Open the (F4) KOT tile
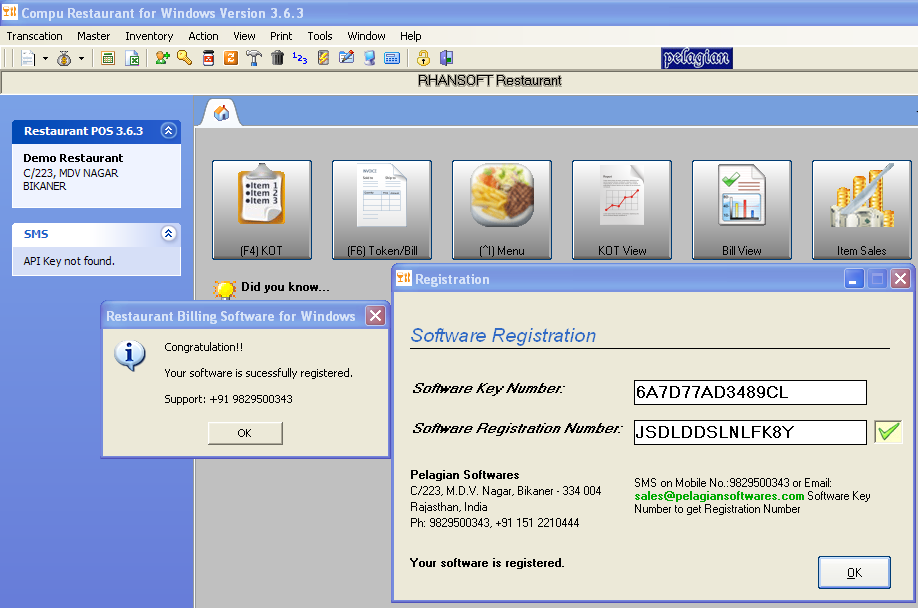 pos(262,210)
